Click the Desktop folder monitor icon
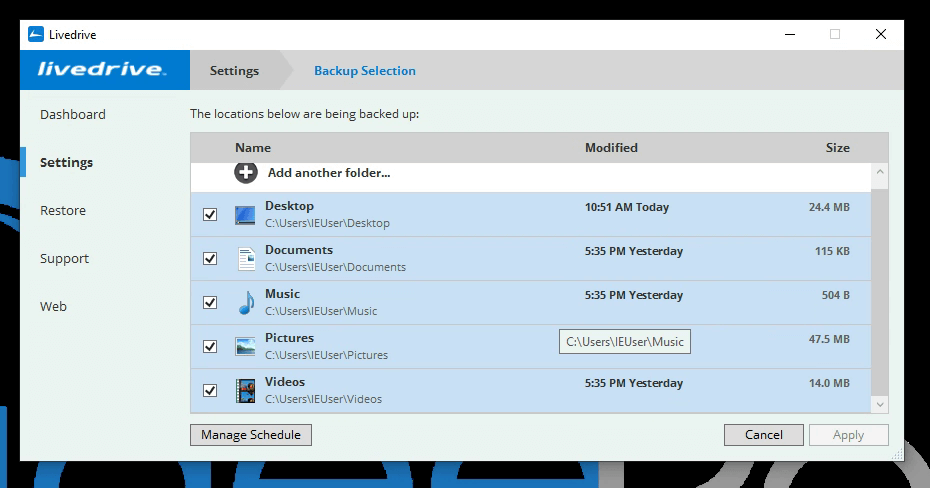 (x=245, y=215)
